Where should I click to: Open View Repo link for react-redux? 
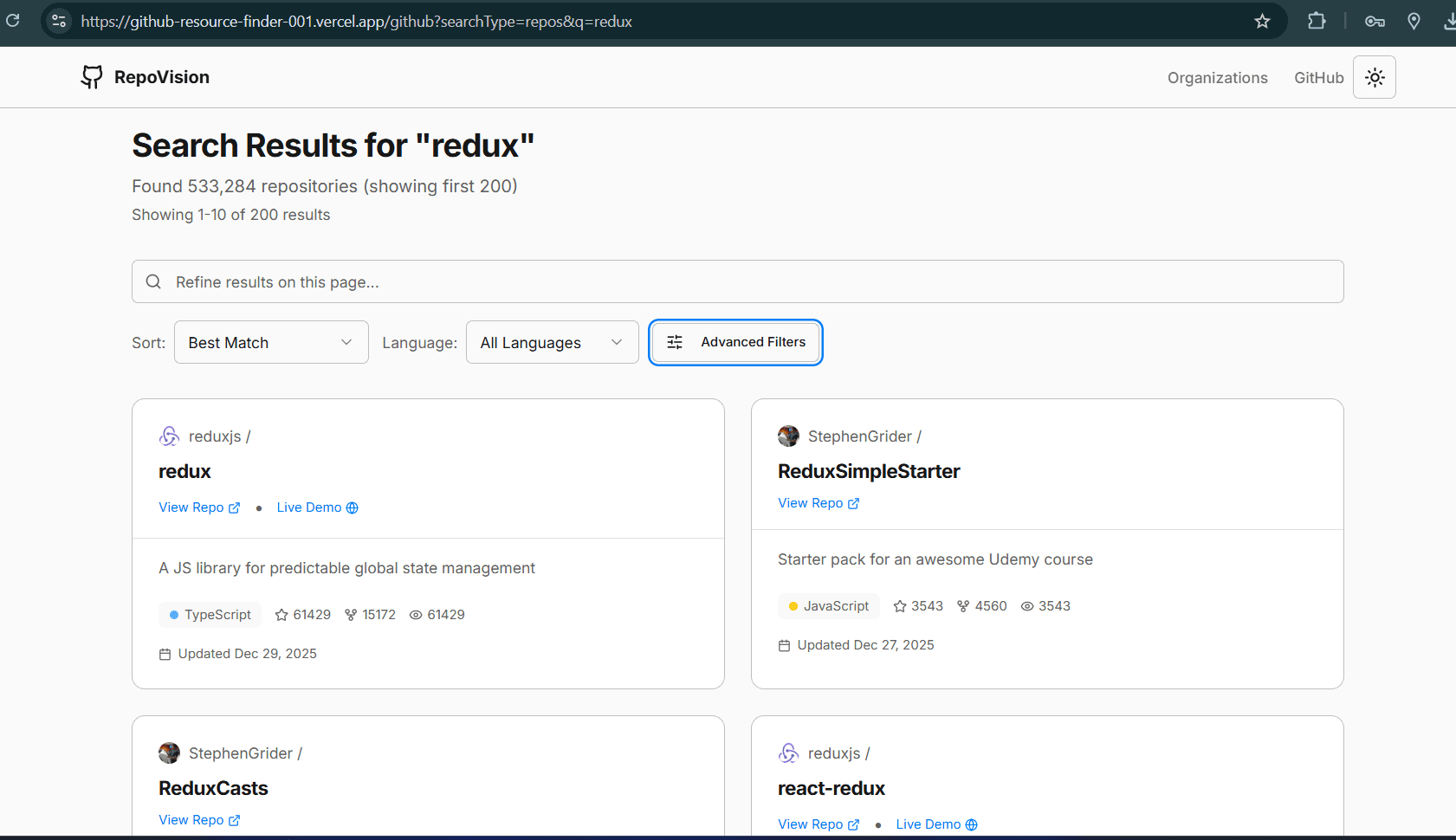[819, 824]
